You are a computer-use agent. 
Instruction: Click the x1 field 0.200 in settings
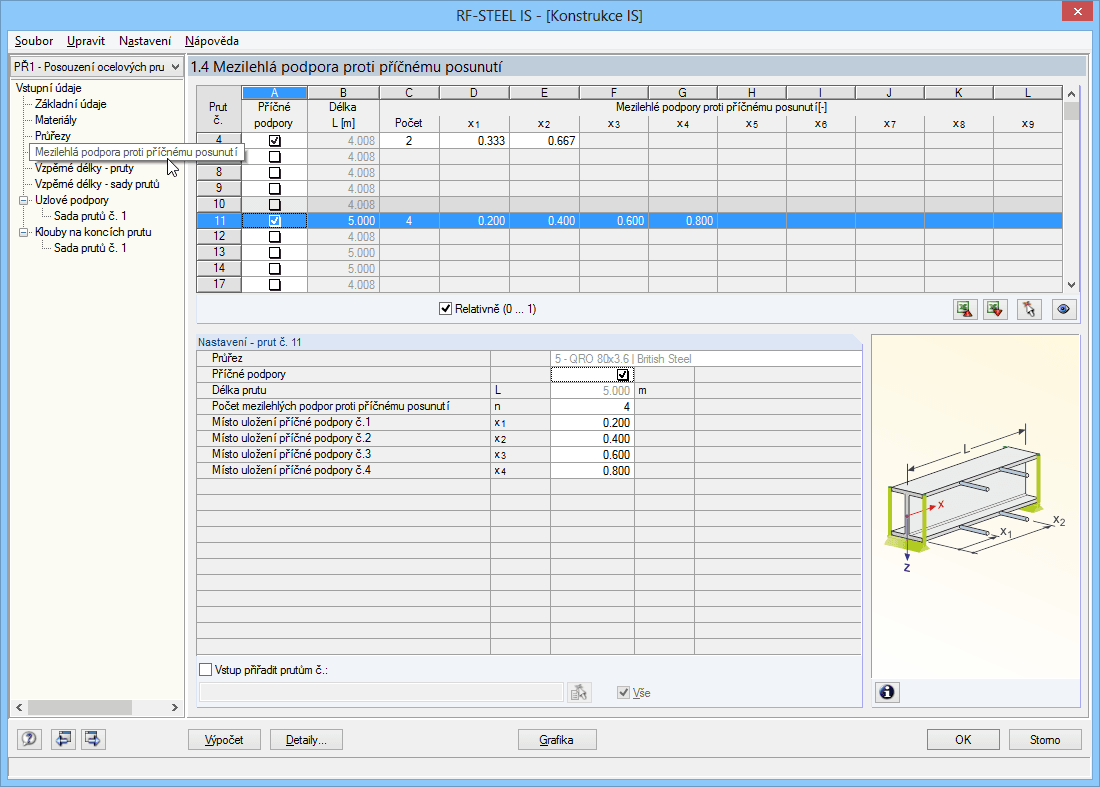(592, 423)
